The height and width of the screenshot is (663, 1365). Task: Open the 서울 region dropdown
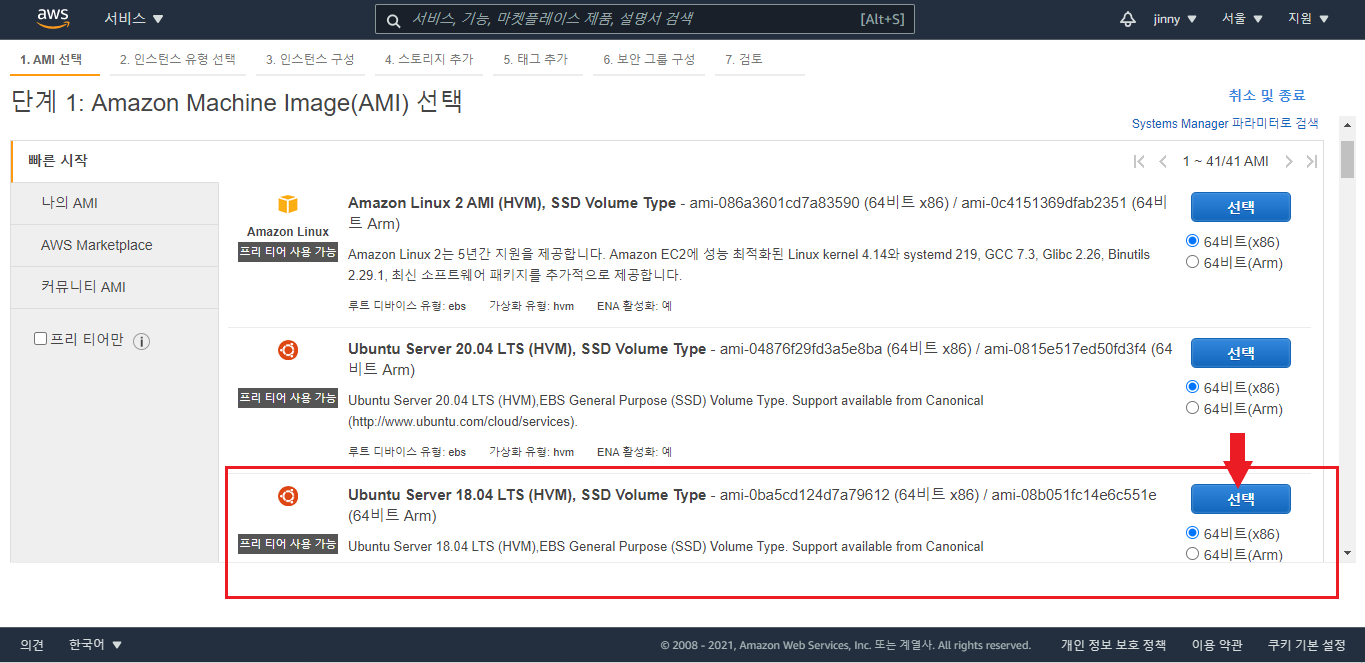pyautogui.click(x=1243, y=19)
